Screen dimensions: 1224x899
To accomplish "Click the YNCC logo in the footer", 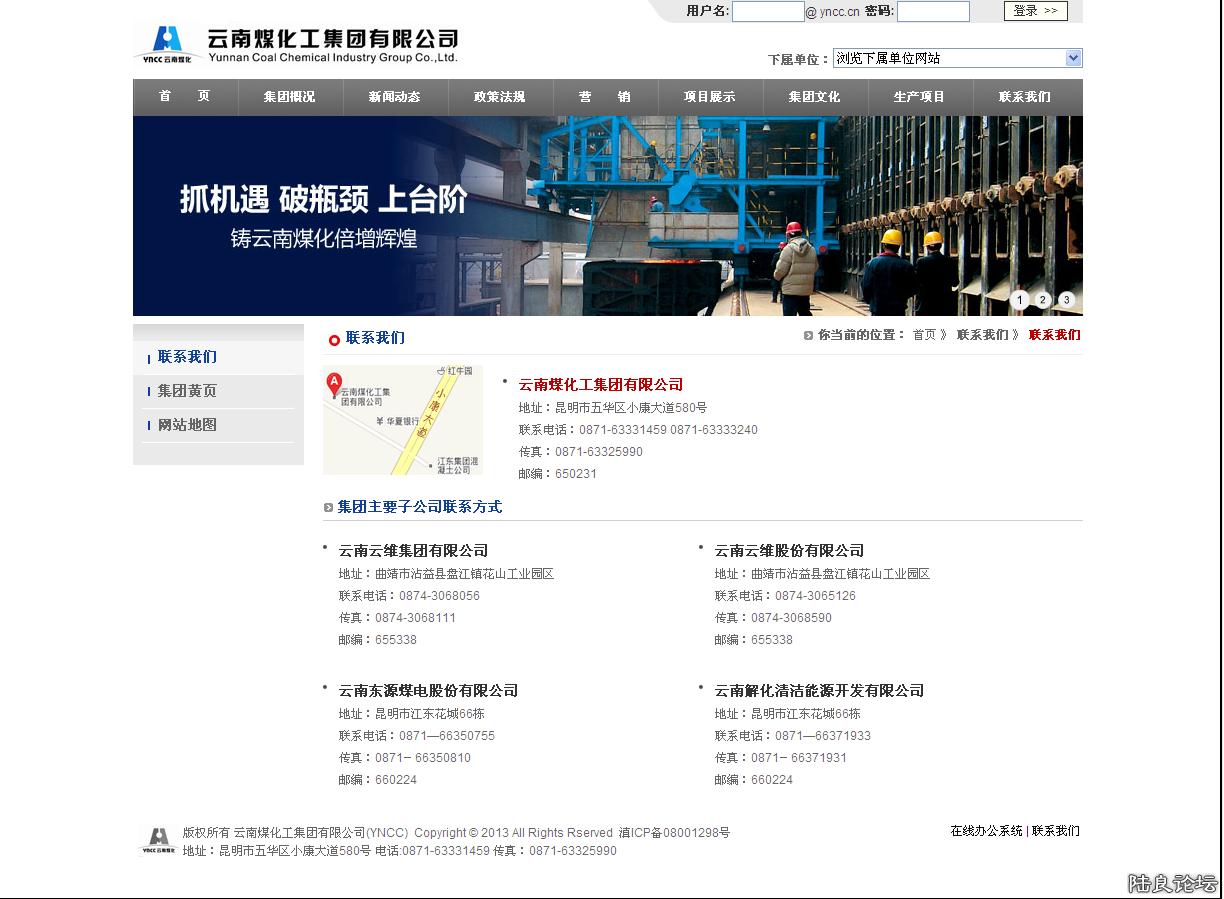I will (159, 841).
